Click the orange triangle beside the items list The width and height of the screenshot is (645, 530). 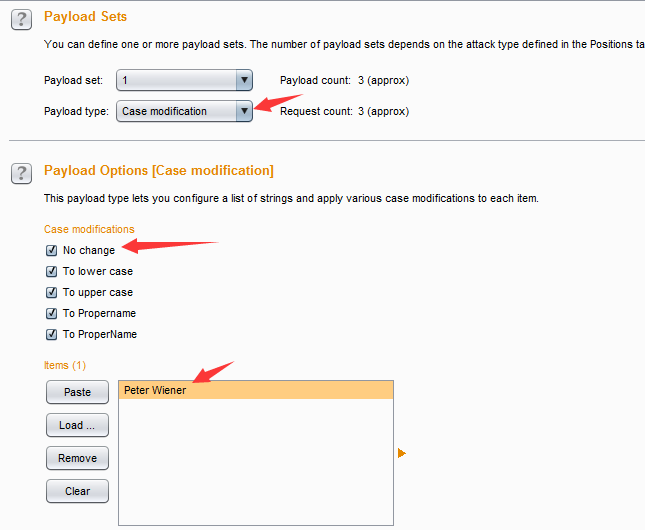[402, 453]
